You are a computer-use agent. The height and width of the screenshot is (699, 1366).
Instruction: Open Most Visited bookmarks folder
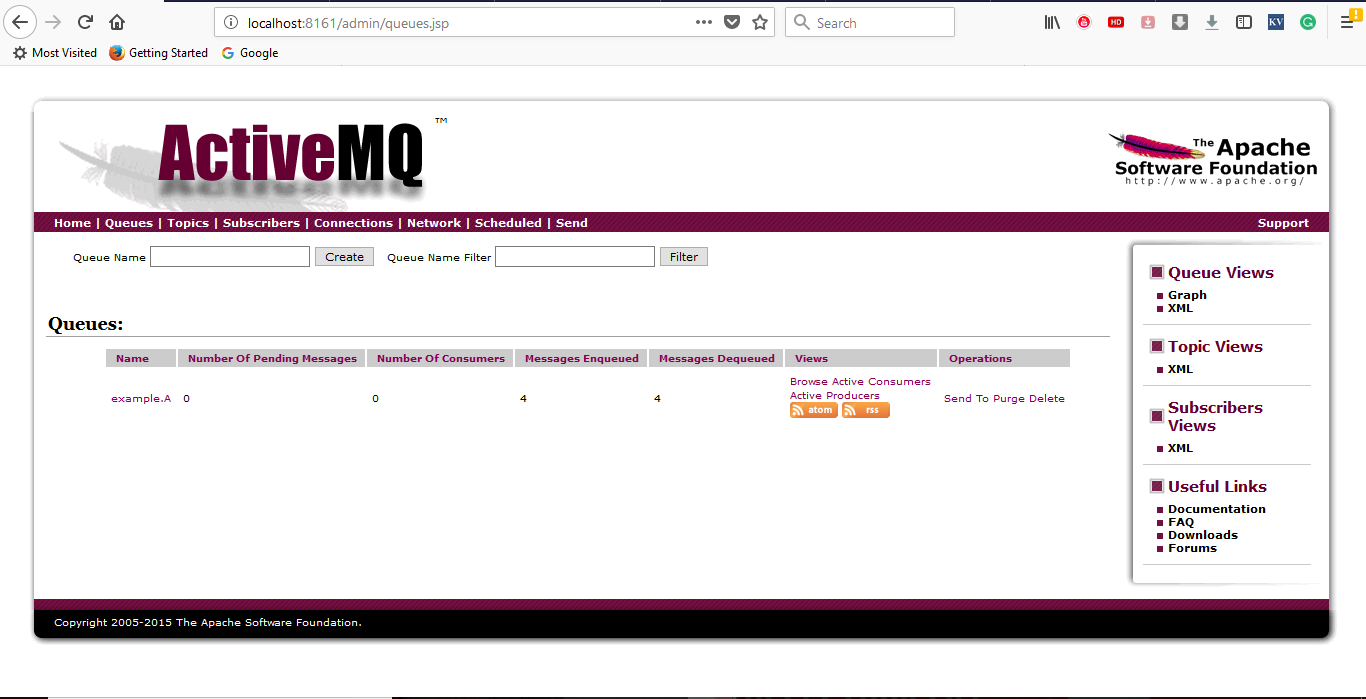pyautogui.click(x=55, y=53)
